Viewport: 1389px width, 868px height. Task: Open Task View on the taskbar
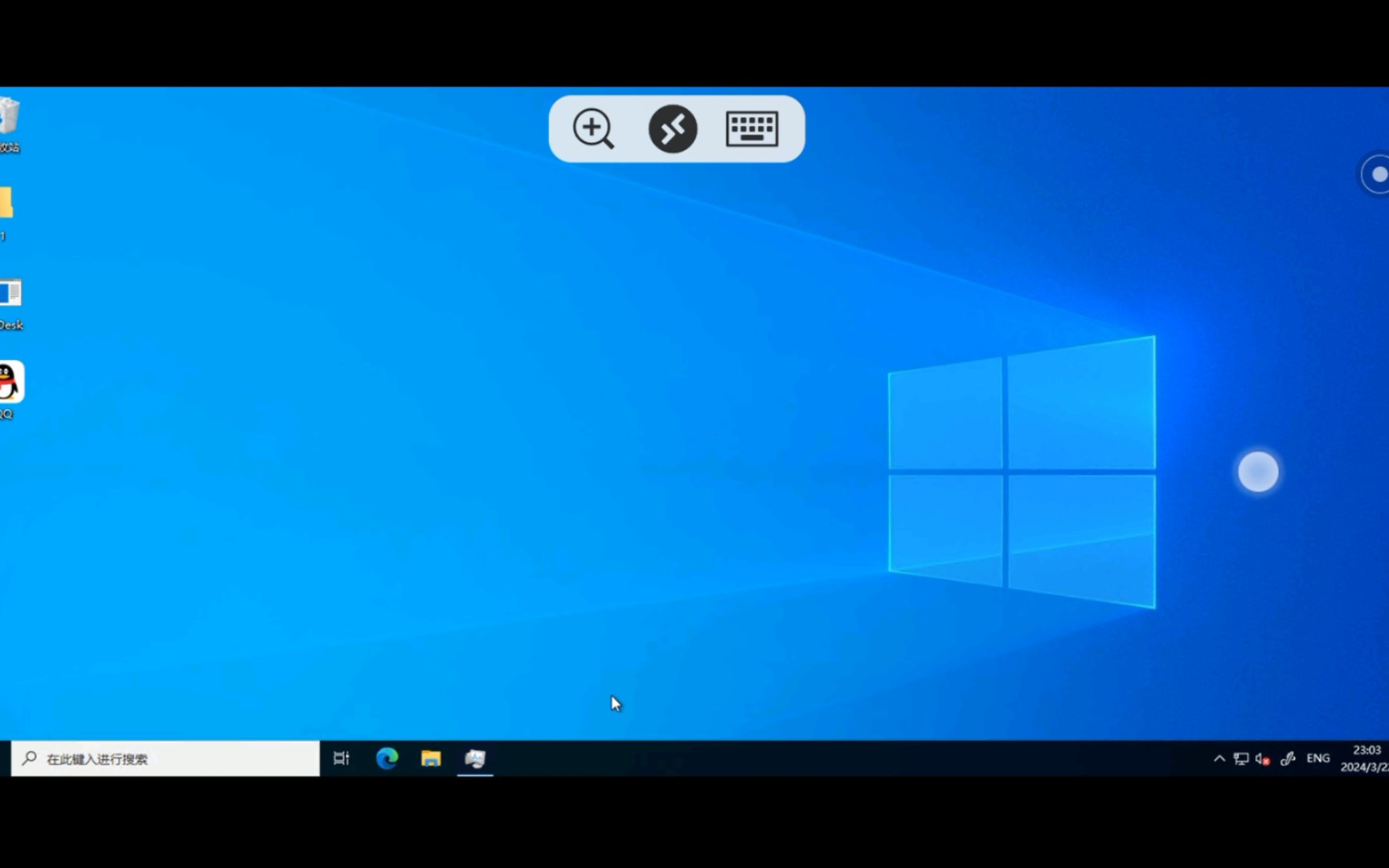tap(342, 759)
